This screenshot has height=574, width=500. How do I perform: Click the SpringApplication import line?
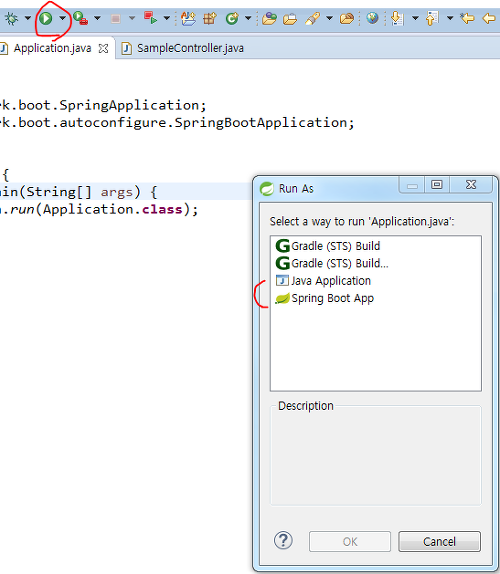point(103,105)
